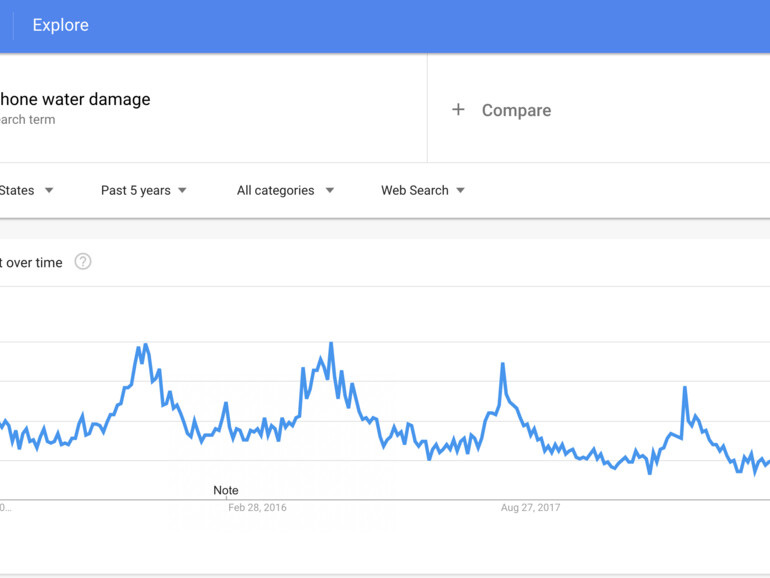
Task: Click the plus icon beside Compare
Action: (x=458, y=110)
